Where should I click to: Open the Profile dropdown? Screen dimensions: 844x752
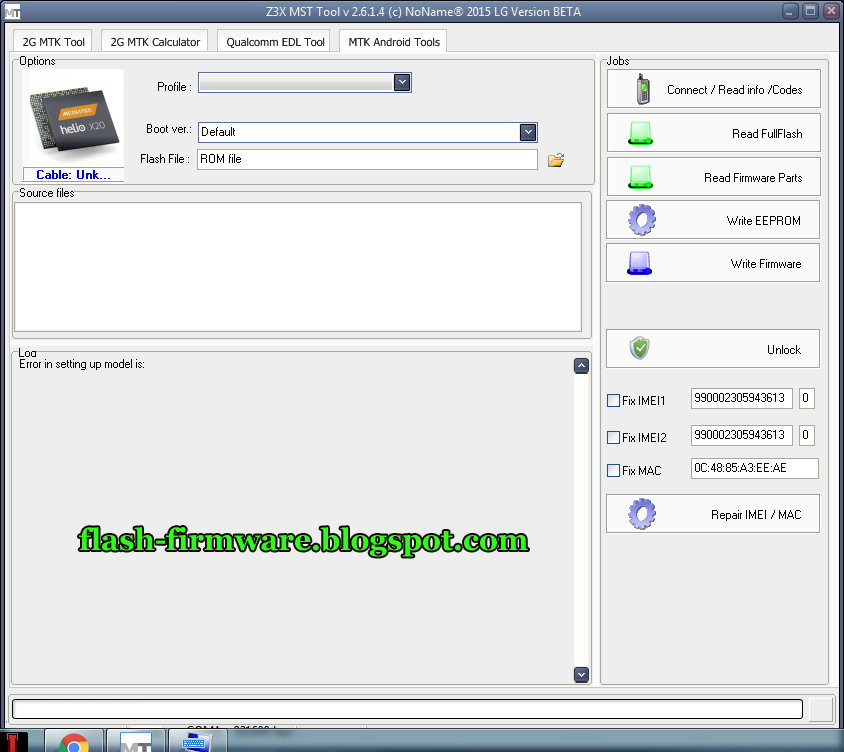click(x=402, y=82)
